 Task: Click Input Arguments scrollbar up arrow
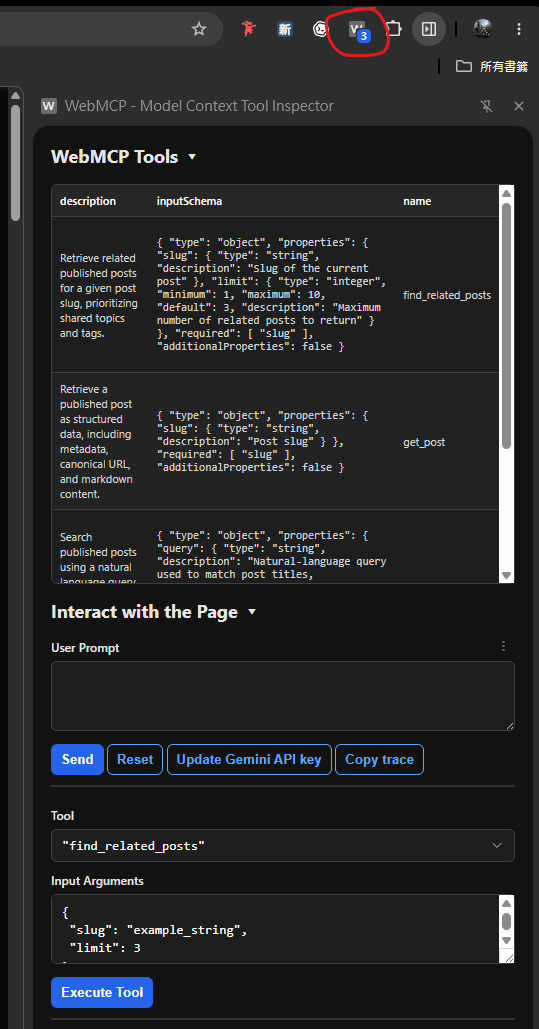(x=506, y=902)
